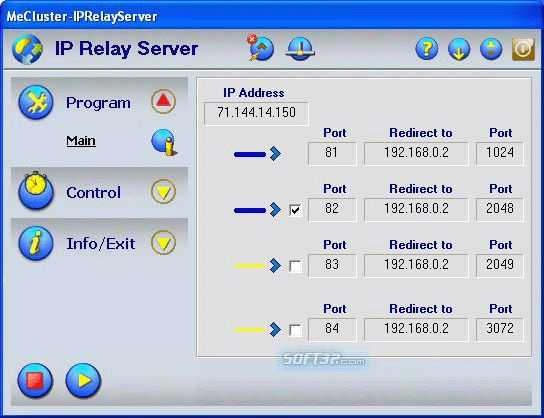Click the IP Address field 71.144.14.150
Screen dimensions: 544x418
click(256, 113)
